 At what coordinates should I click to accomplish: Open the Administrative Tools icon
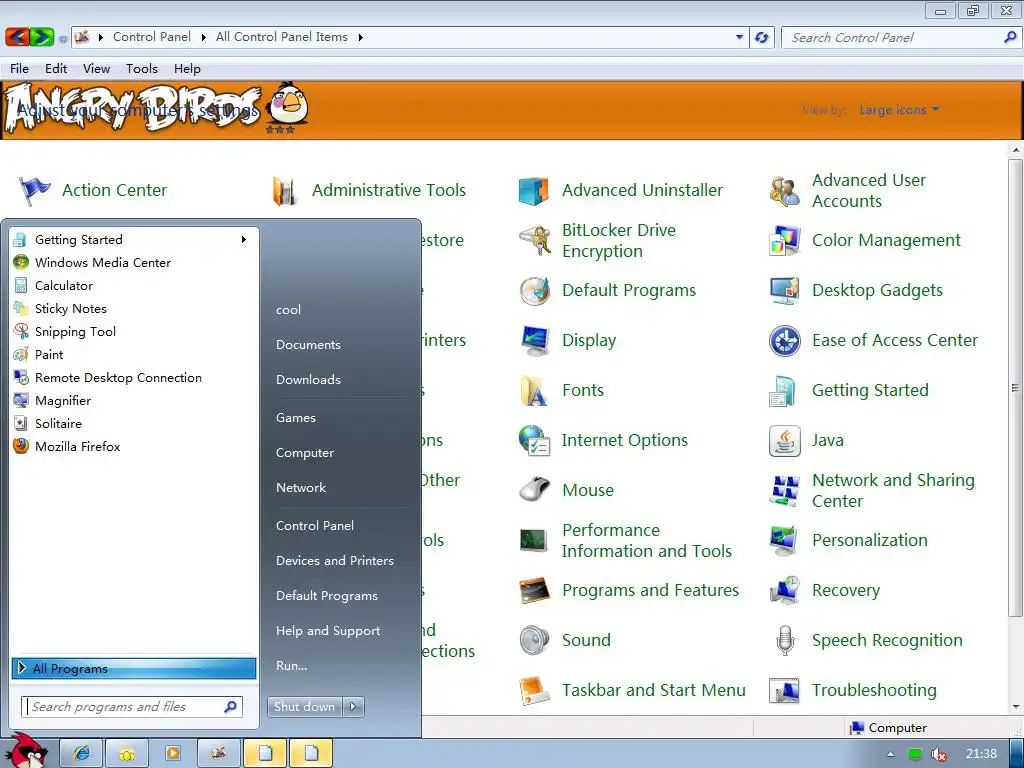285,191
